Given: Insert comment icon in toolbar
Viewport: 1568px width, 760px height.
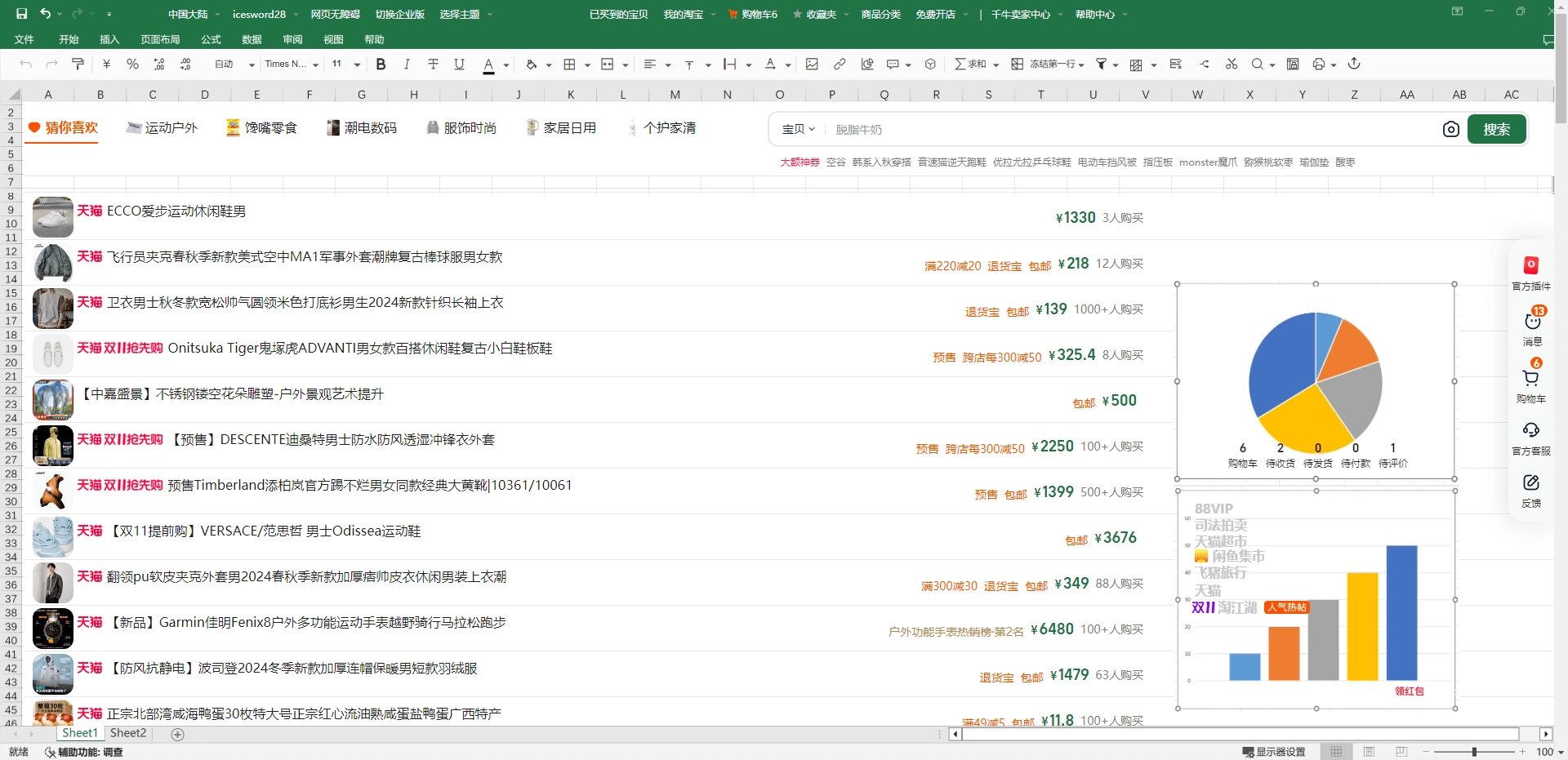Looking at the screenshot, I should [x=893, y=64].
